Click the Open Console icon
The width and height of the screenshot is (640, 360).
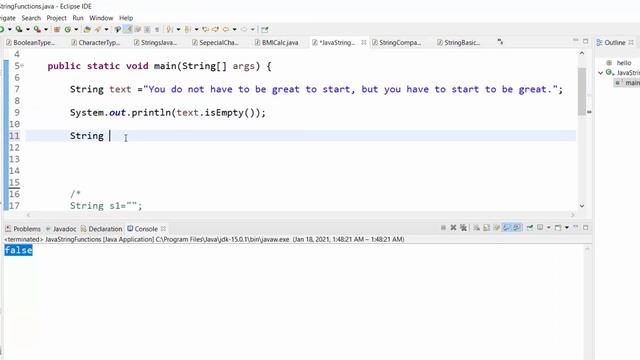(x=558, y=228)
